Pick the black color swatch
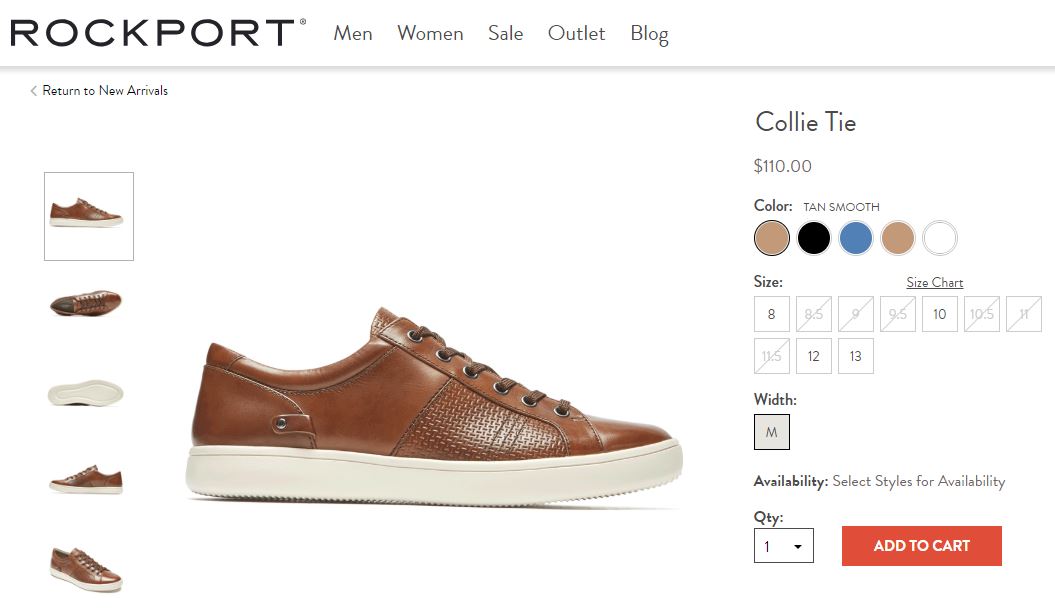This screenshot has height=611, width=1055. [814, 238]
